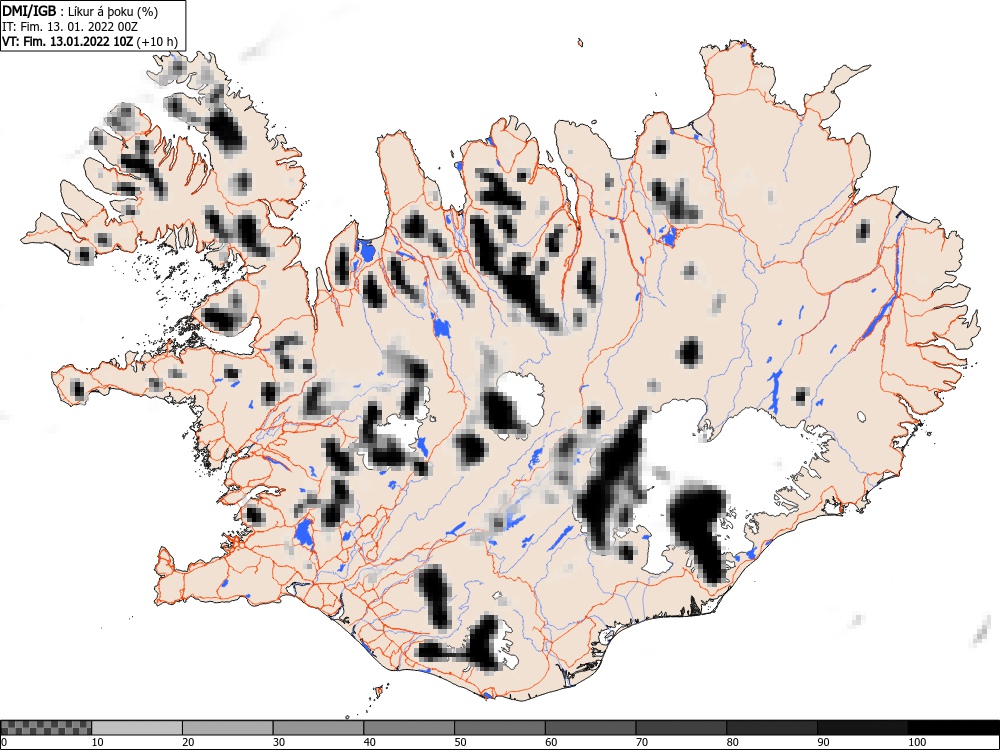Click the 90-100 black legend swatch
This screenshot has width=1000, height=750.
tap(862, 728)
